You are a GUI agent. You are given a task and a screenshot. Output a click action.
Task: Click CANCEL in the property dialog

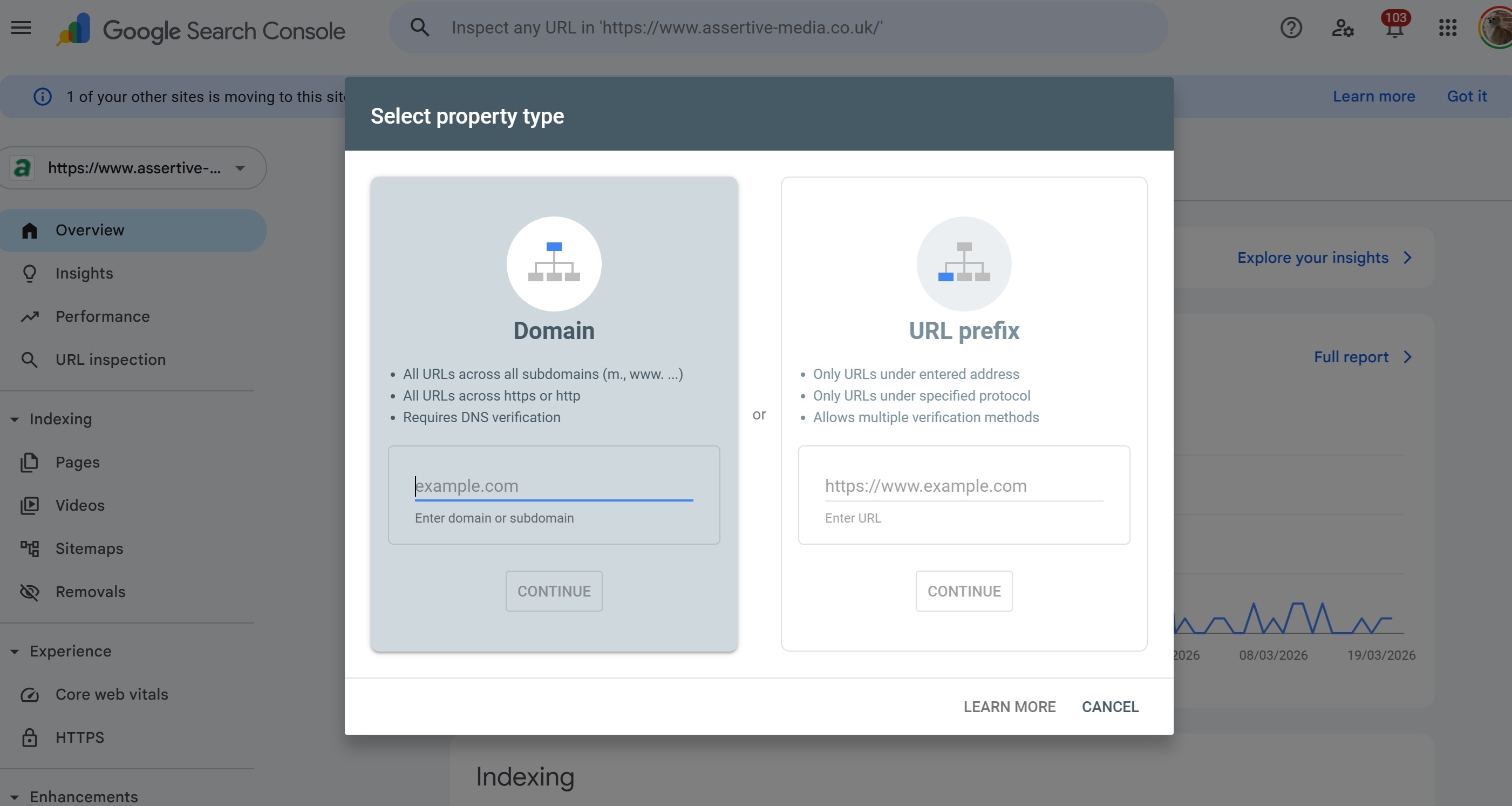[x=1110, y=706]
